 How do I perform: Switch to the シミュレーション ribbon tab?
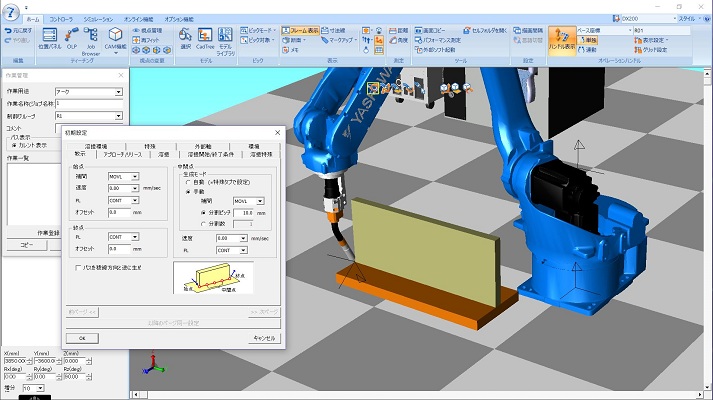(x=97, y=19)
